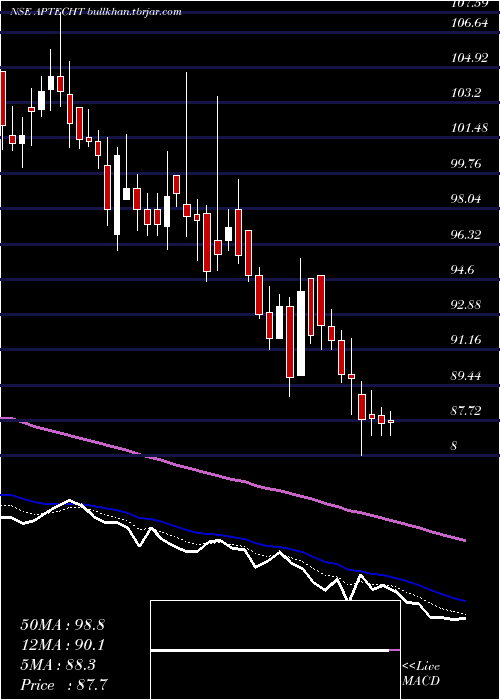500x700 pixels.
Task: Click the 98.04 price axis label
Action: click(467, 199)
